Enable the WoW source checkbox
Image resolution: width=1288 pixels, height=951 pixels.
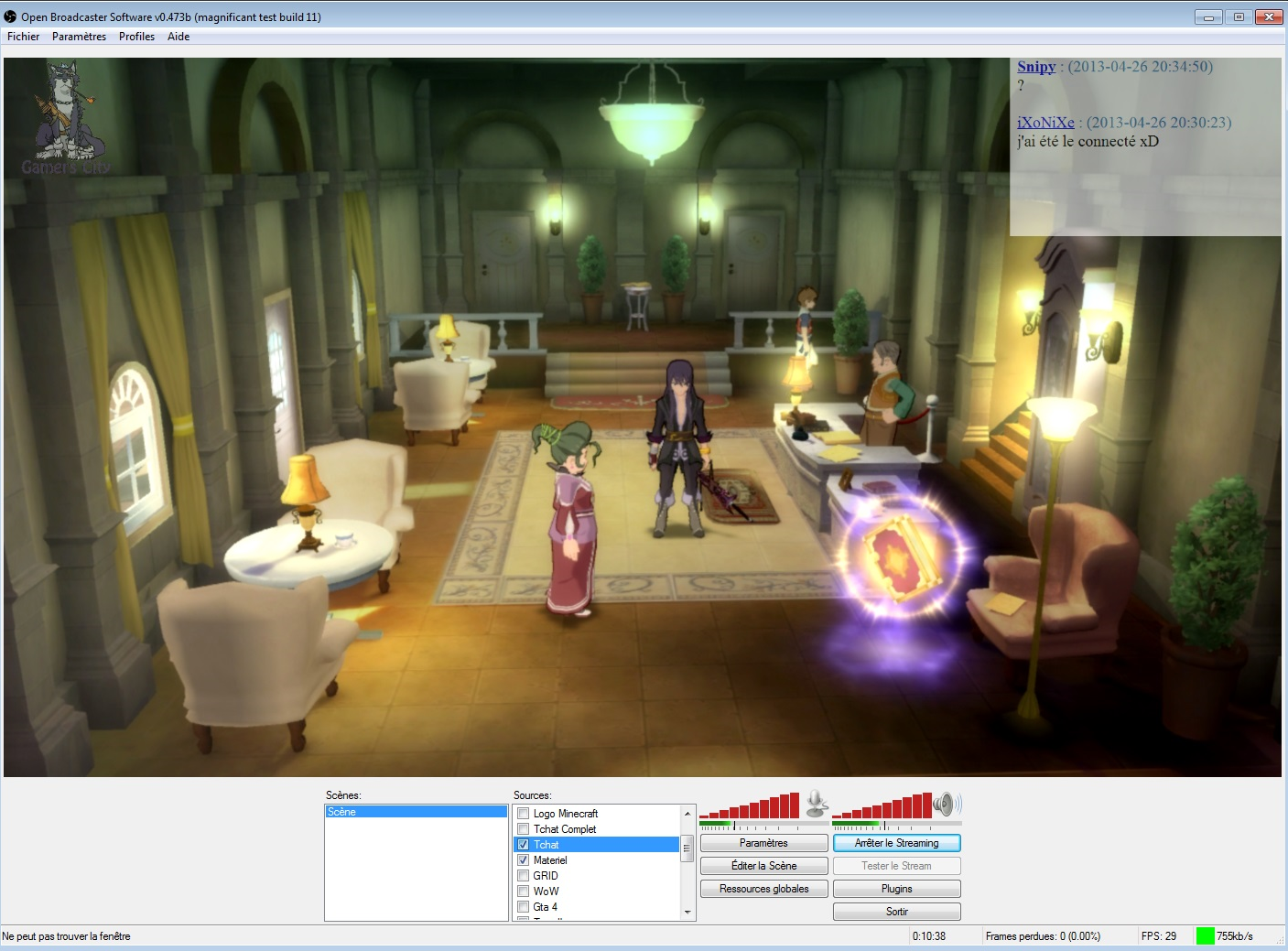524,892
